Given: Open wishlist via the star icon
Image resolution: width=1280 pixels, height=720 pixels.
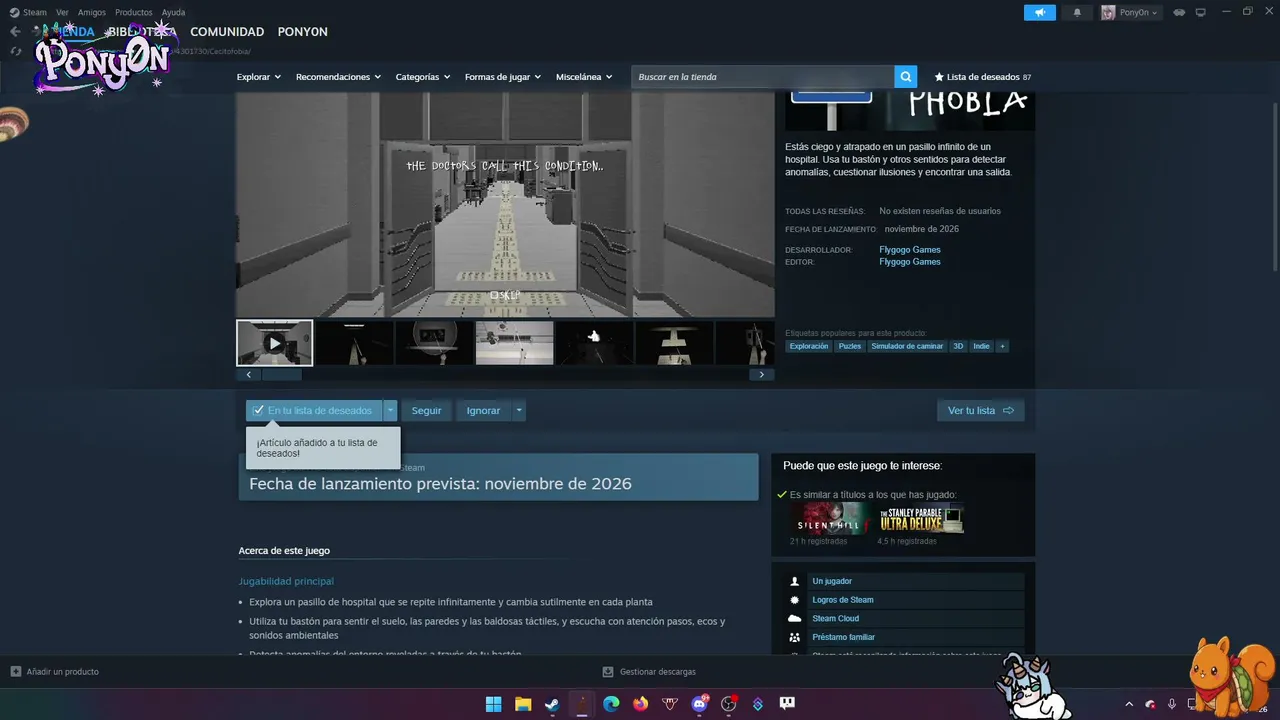Looking at the screenshot, I should [939, 77].
